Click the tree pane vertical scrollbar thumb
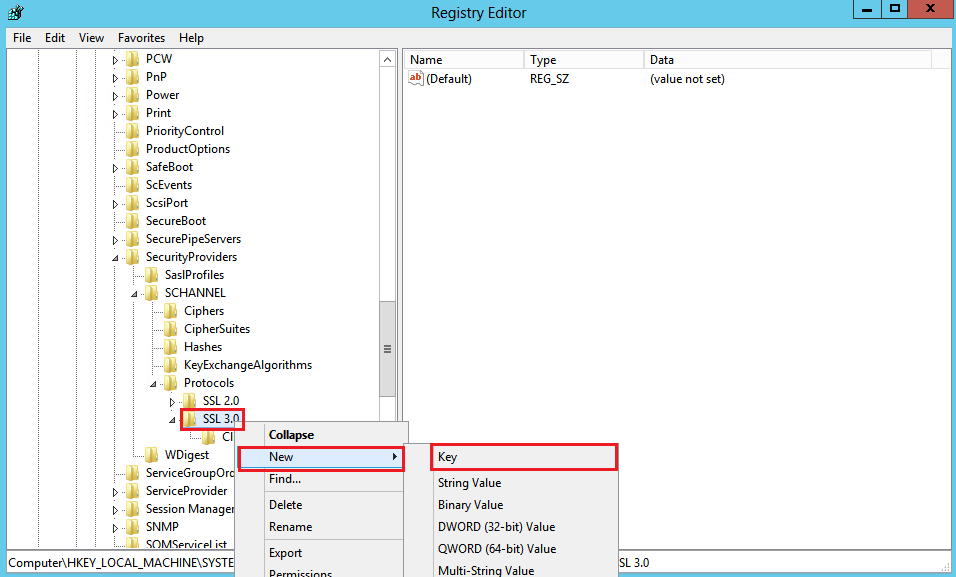Screen dimensions: 956x577 tap(387, 348)
